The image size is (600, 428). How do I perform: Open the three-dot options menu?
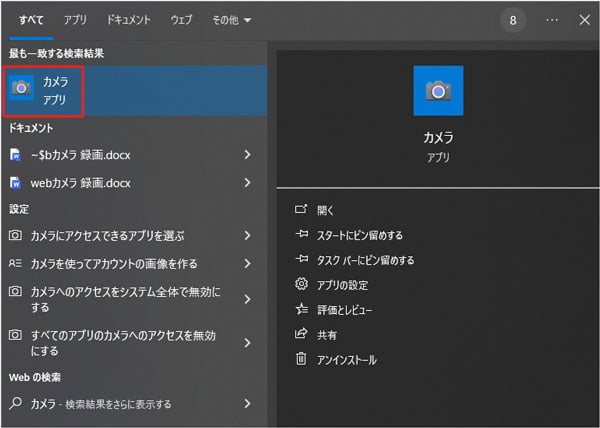pyautogui.click(x=552, y=20)
